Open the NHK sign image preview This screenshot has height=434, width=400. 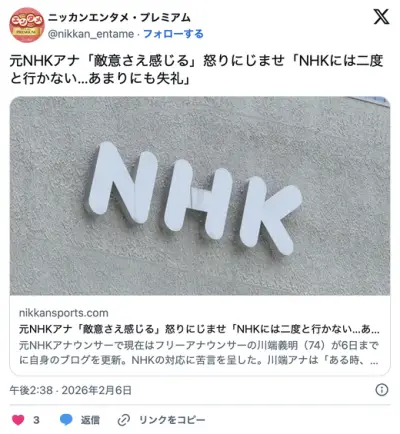coord(200,196)
